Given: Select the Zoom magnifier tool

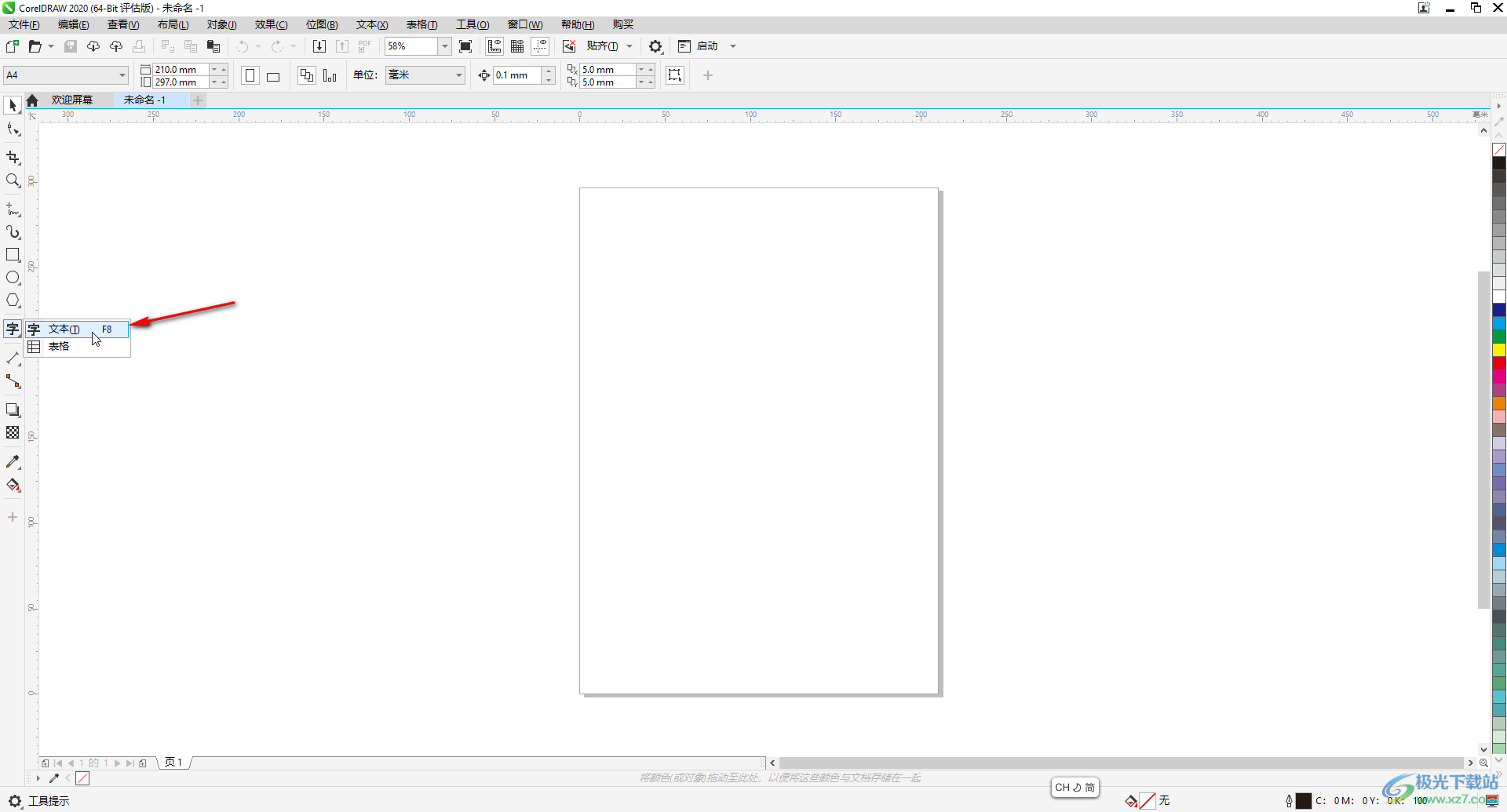Looking at the screenshot, I should pos(13,180).
